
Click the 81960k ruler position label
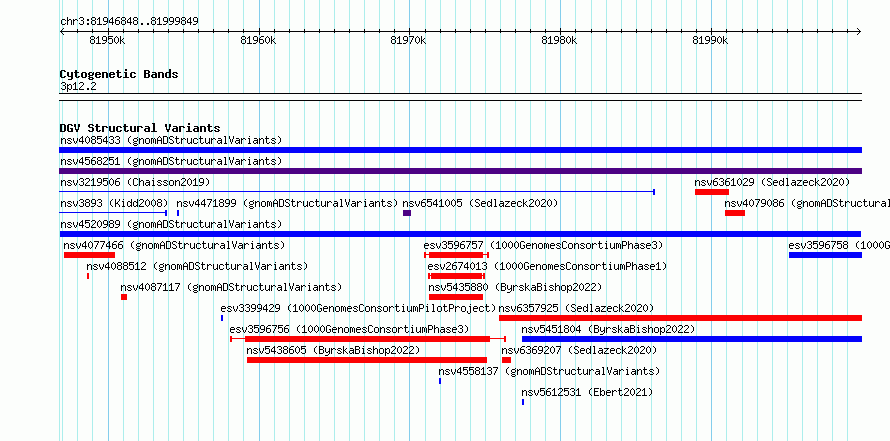pos(258,41)
